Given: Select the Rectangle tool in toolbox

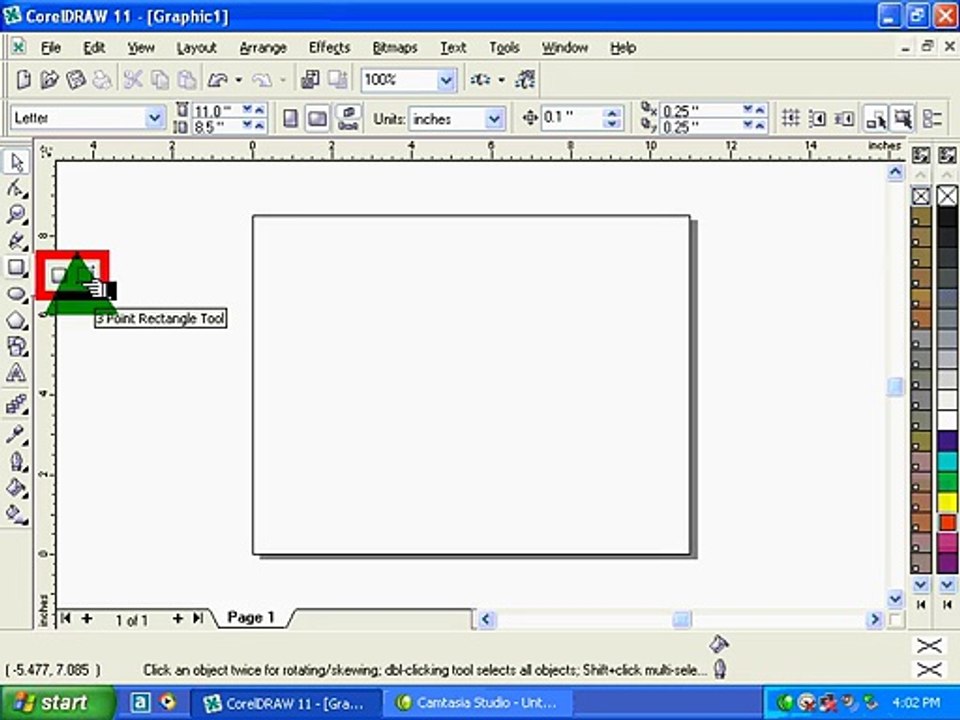Looking at the screenshot, I should pyautogui.click(x=17, y=268).
